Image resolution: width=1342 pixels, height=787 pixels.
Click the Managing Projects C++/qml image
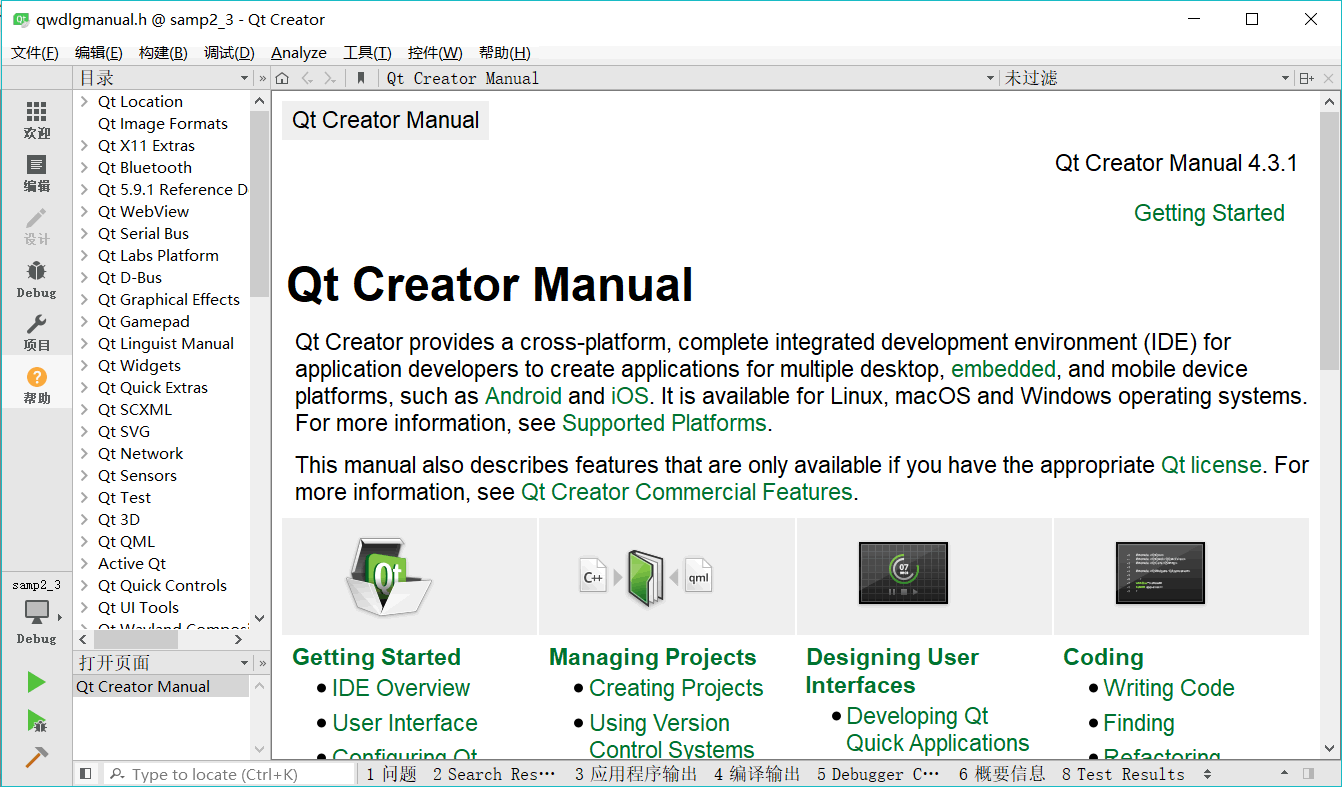pyautogui.click(x=647, y=578)
